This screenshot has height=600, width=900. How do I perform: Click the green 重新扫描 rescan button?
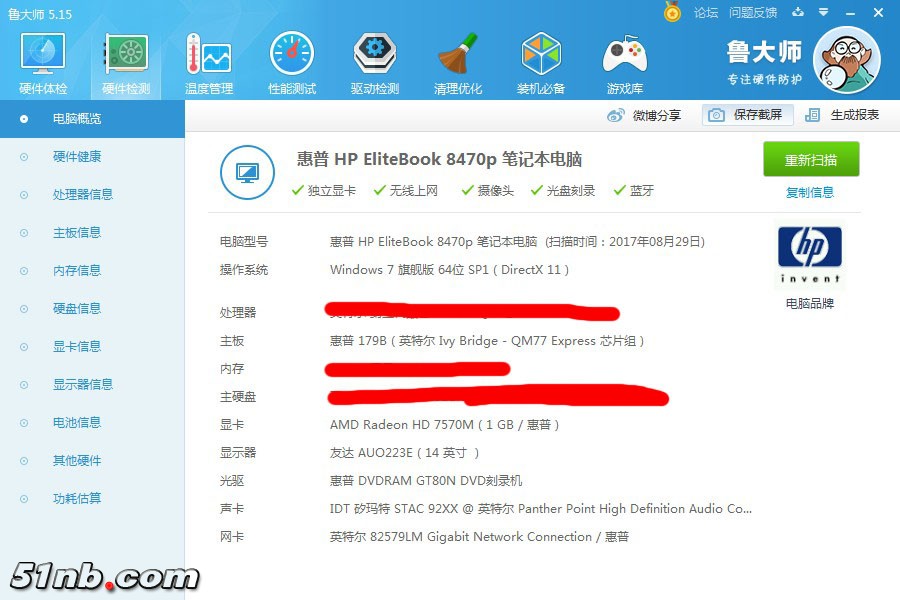[811, 160]
